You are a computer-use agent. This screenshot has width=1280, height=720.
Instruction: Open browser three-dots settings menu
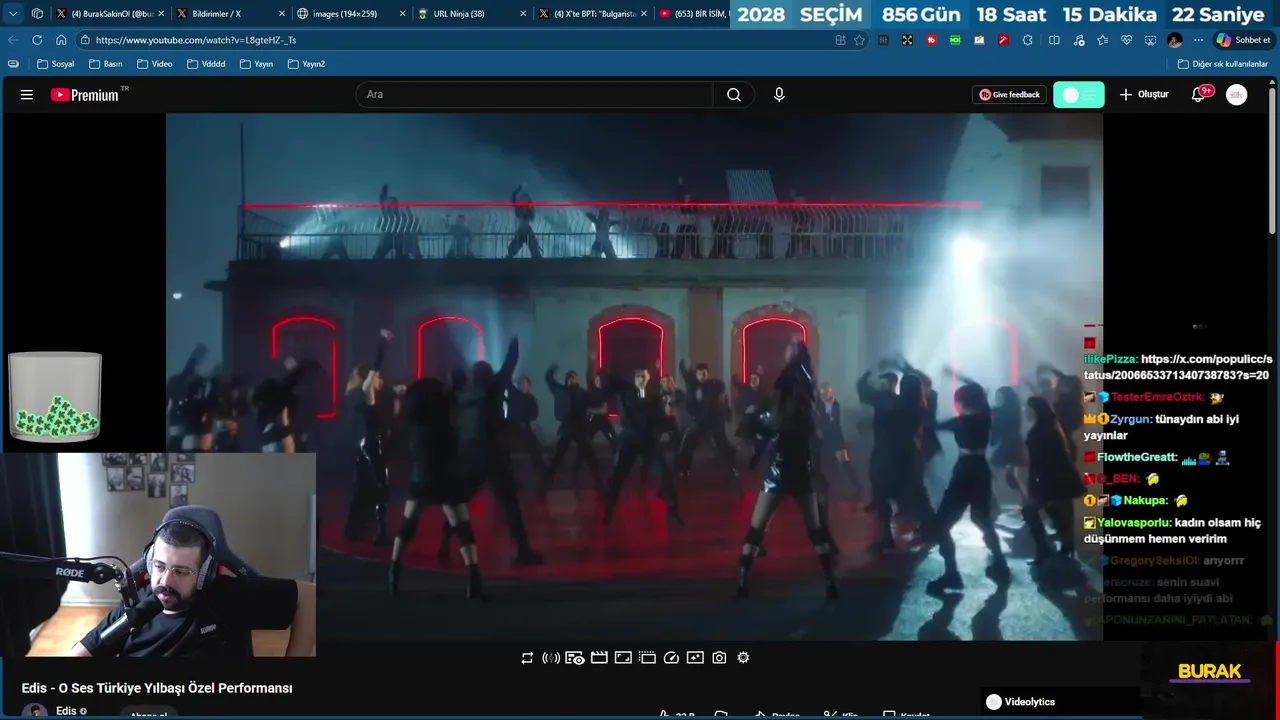point(1198,40)
